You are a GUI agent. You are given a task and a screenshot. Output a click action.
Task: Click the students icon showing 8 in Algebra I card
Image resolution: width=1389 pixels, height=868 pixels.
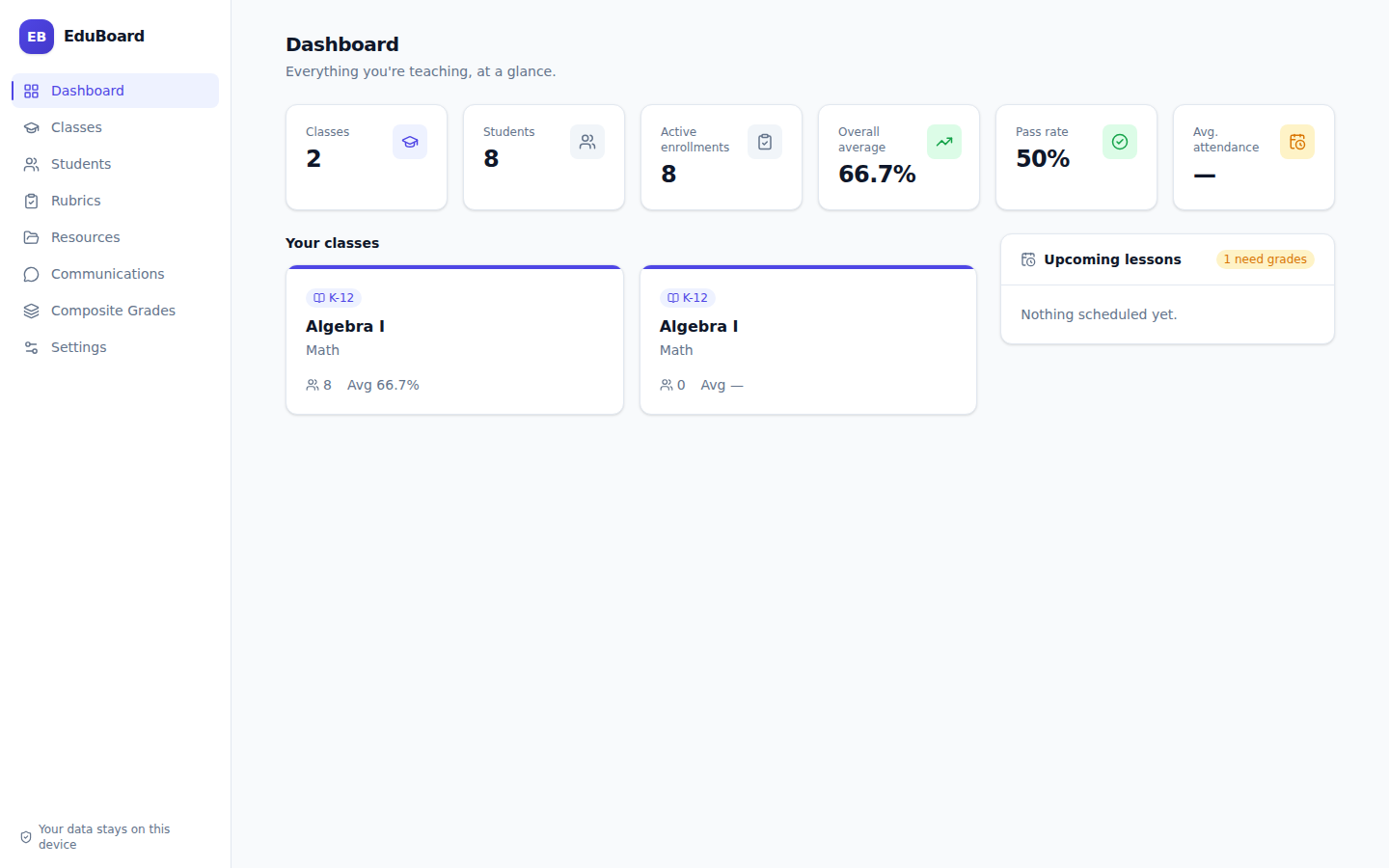pyautogui.click(x=313, y=385)
